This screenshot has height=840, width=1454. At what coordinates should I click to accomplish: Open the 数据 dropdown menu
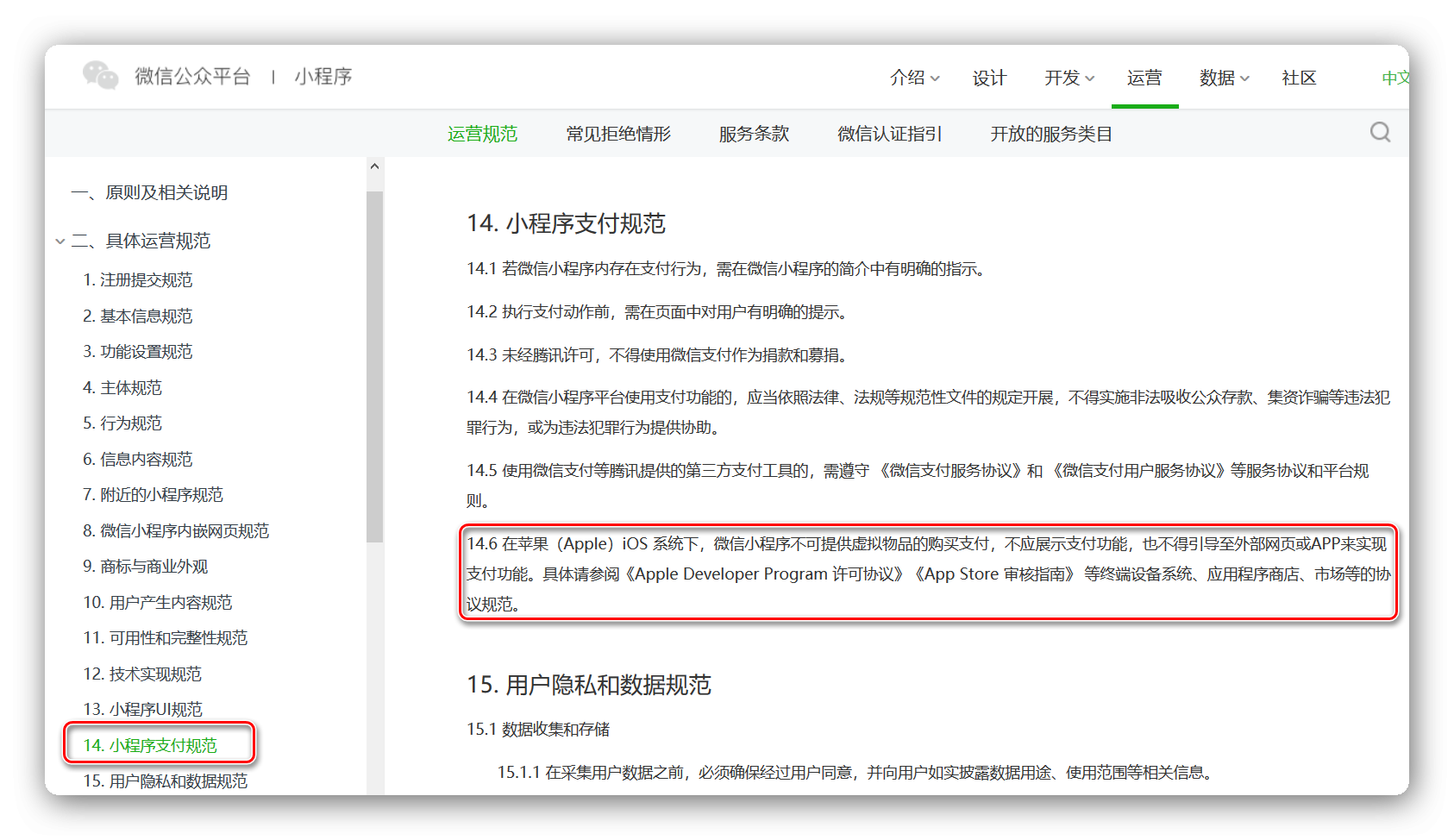[1223, 78]
